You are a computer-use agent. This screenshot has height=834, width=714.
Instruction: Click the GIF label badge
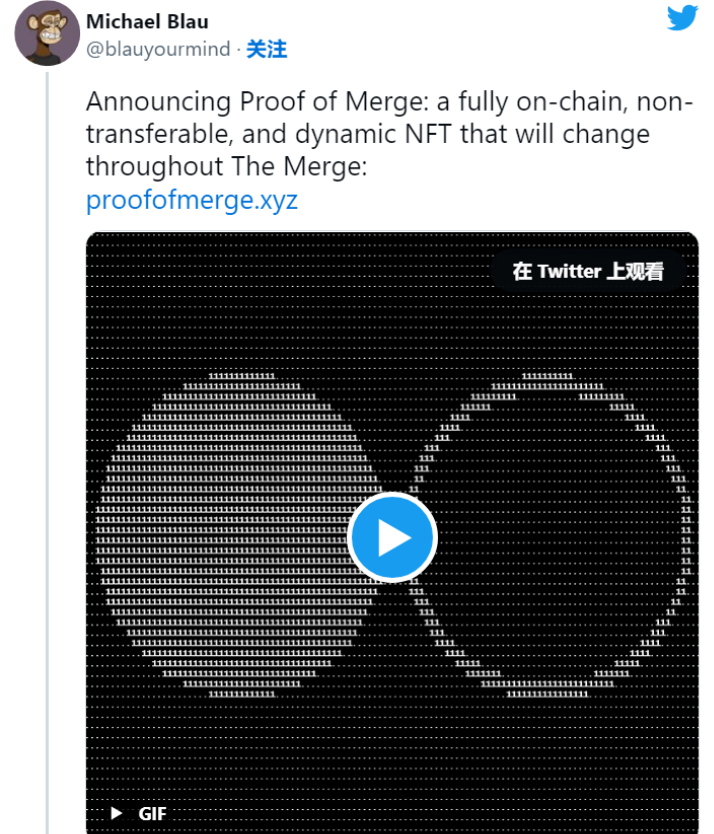(x=152, y=813)
